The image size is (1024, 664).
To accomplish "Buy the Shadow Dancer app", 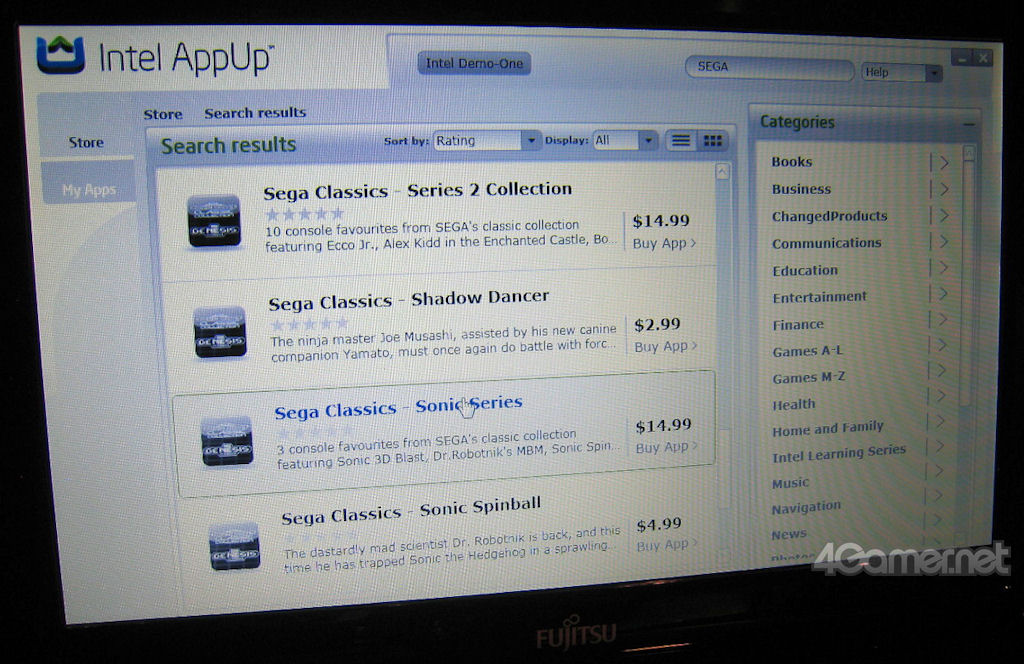I will pos(665,346).
